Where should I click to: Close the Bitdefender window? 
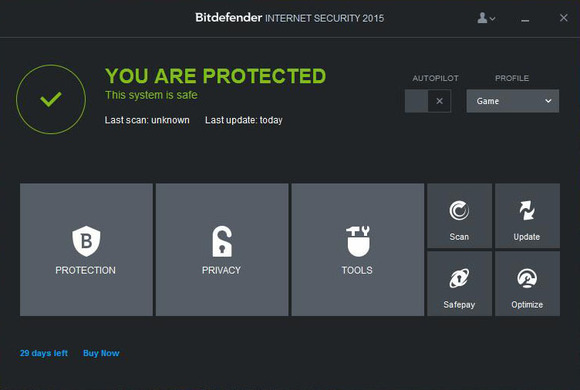563,18
